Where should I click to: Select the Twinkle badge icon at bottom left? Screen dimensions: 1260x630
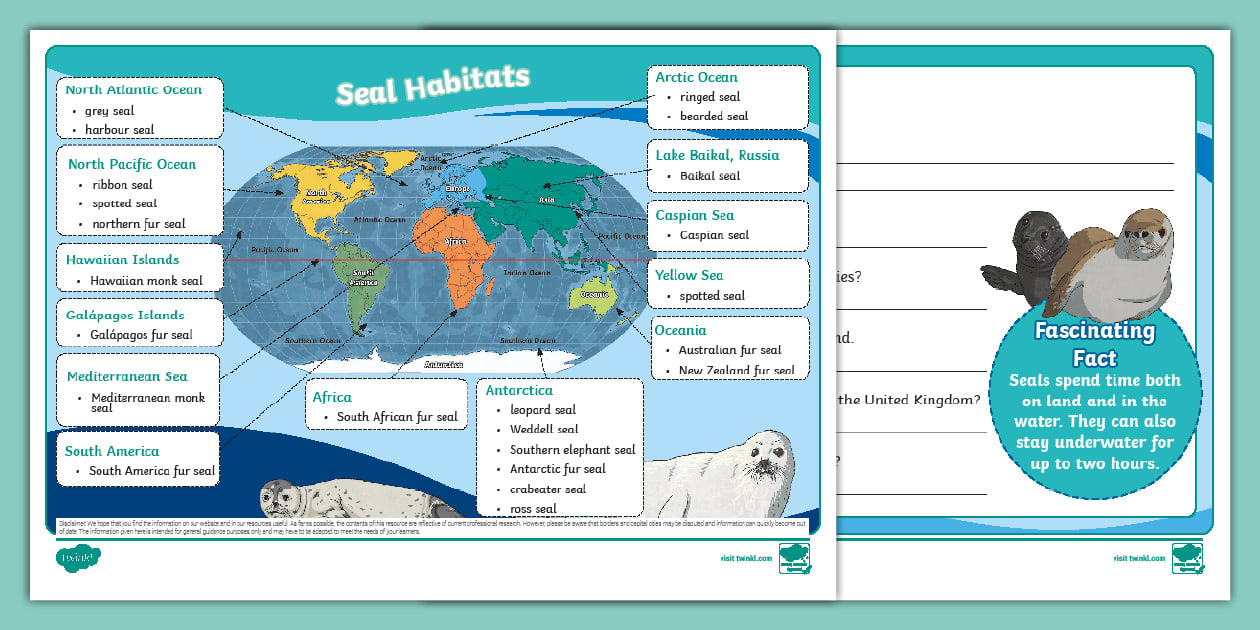[x=80, y=559]
